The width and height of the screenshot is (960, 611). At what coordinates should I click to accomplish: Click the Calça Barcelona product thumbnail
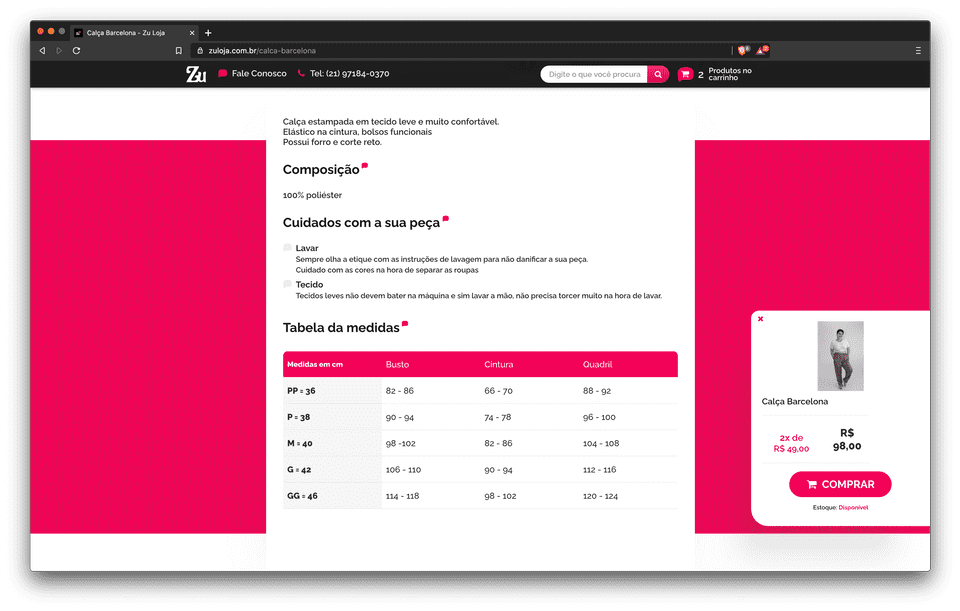(x=840, y=356)
